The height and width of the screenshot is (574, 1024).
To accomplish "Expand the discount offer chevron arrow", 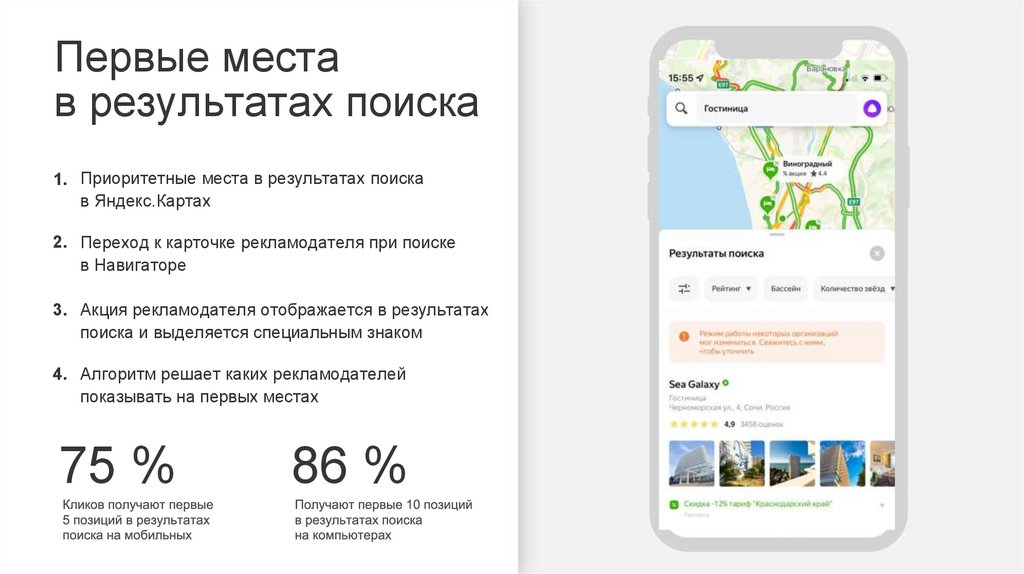I will (x=882, y=505).
